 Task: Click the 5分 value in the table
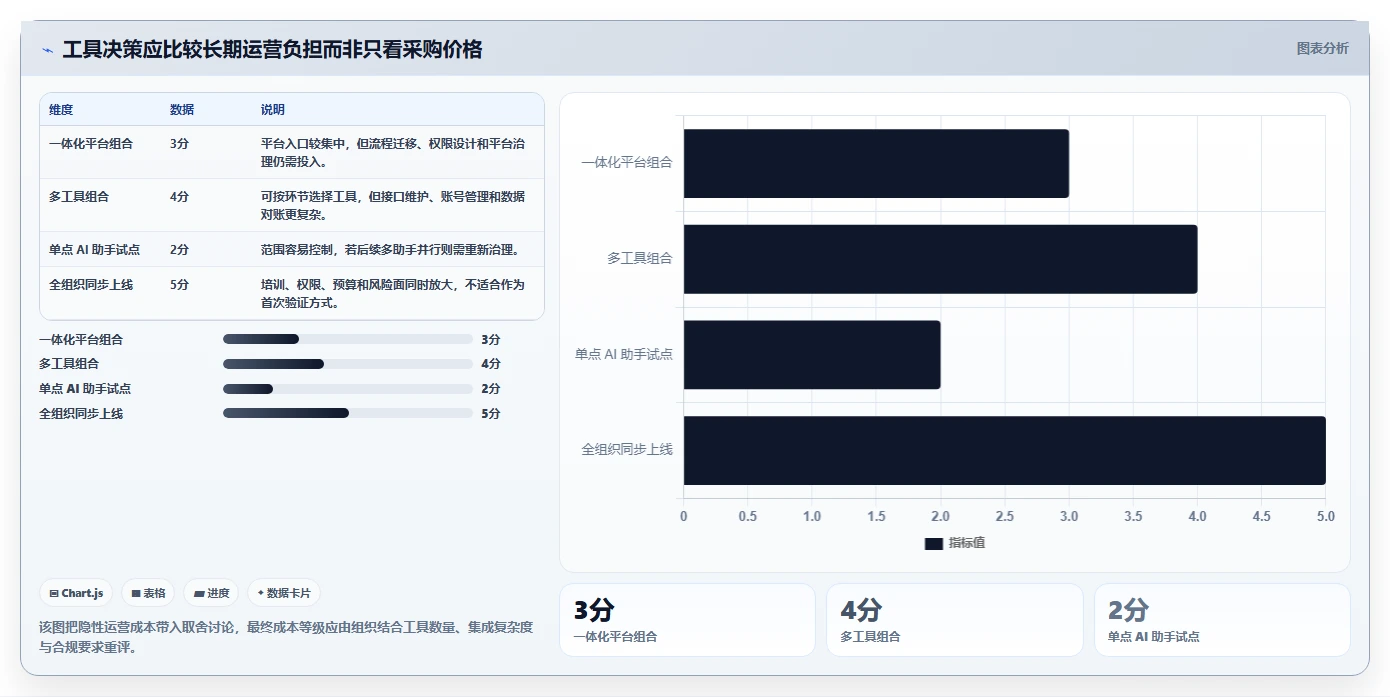[179, 285]
